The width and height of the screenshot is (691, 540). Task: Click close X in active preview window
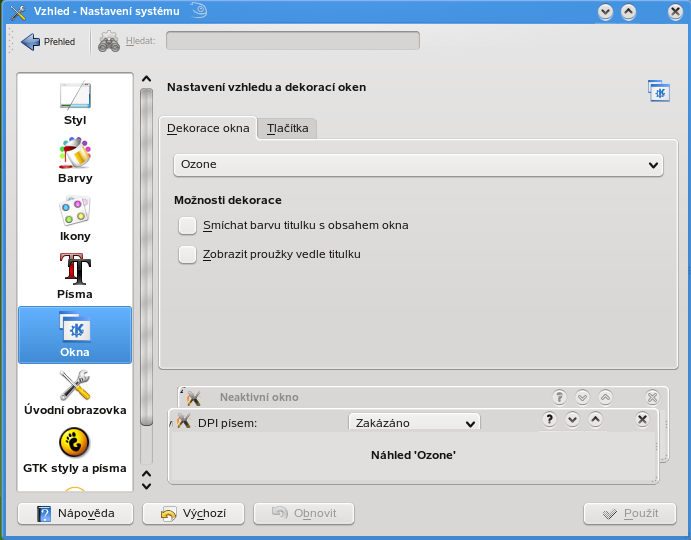coord(643,419)
